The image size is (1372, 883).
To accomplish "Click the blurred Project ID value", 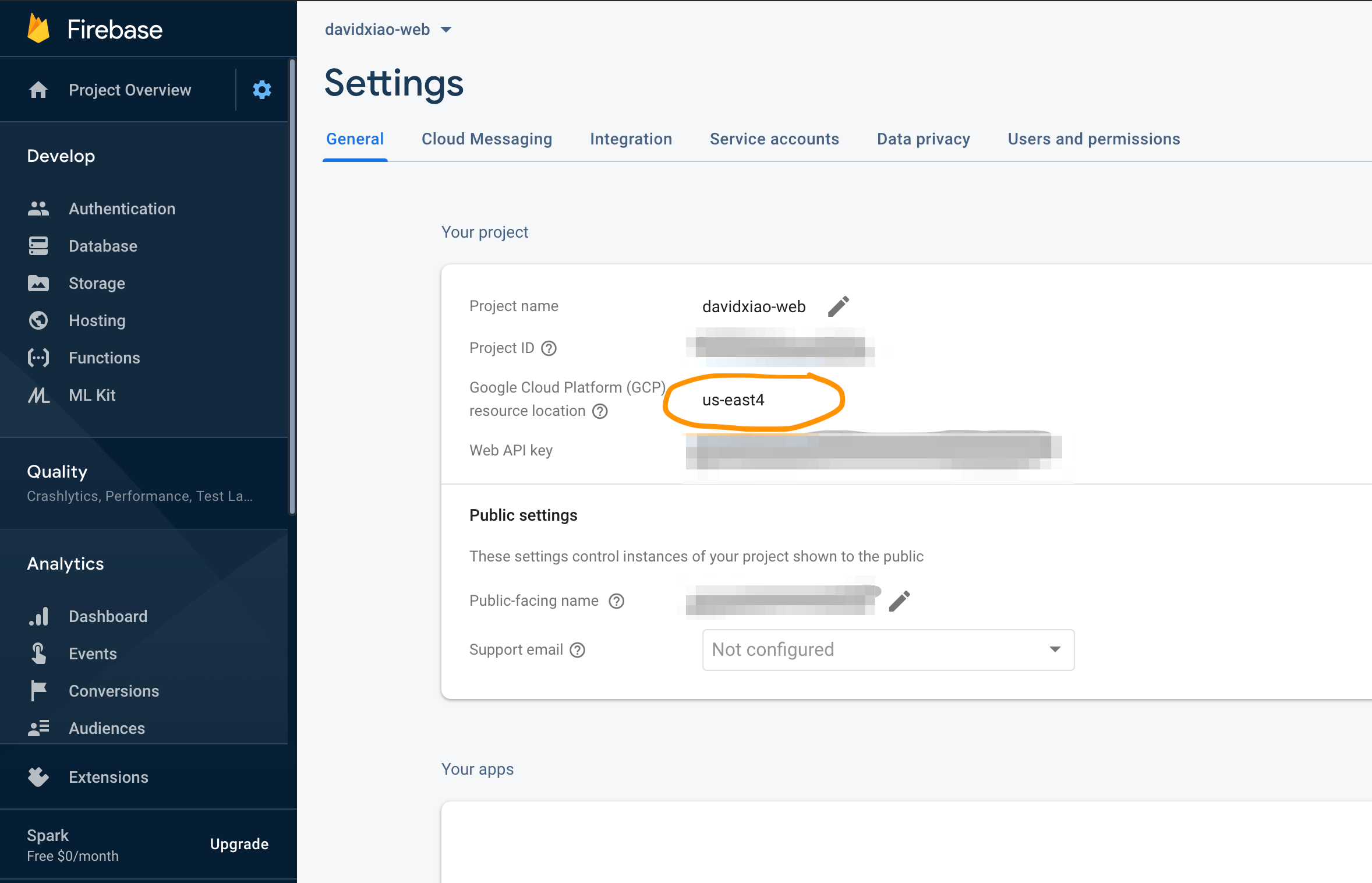I will click(x=780, y=348).
